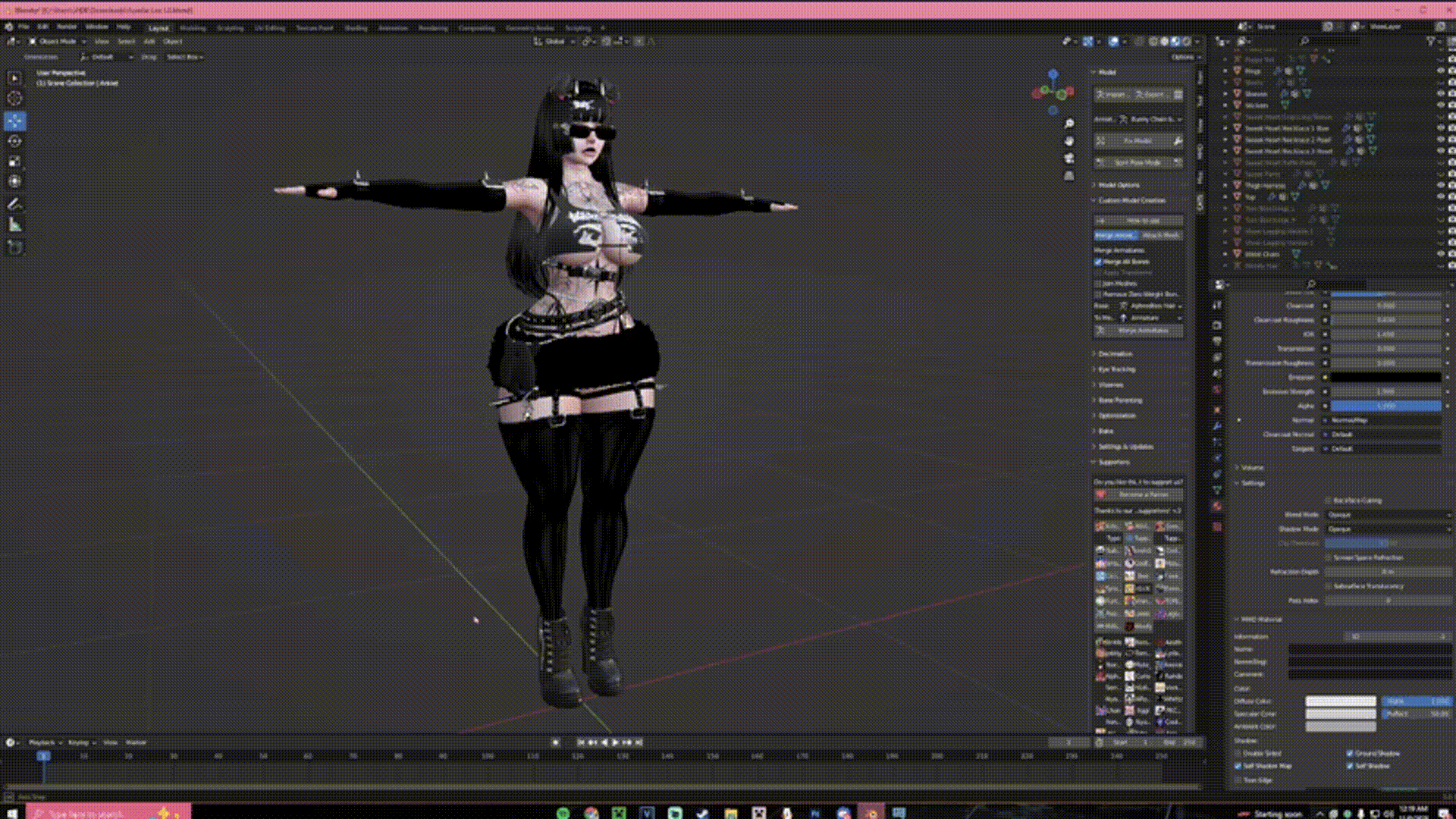Image resolution: width=1456 pixels, height=819 pixels.
Task: Click the Add Cube tool icon
Action: pos(14,247)
